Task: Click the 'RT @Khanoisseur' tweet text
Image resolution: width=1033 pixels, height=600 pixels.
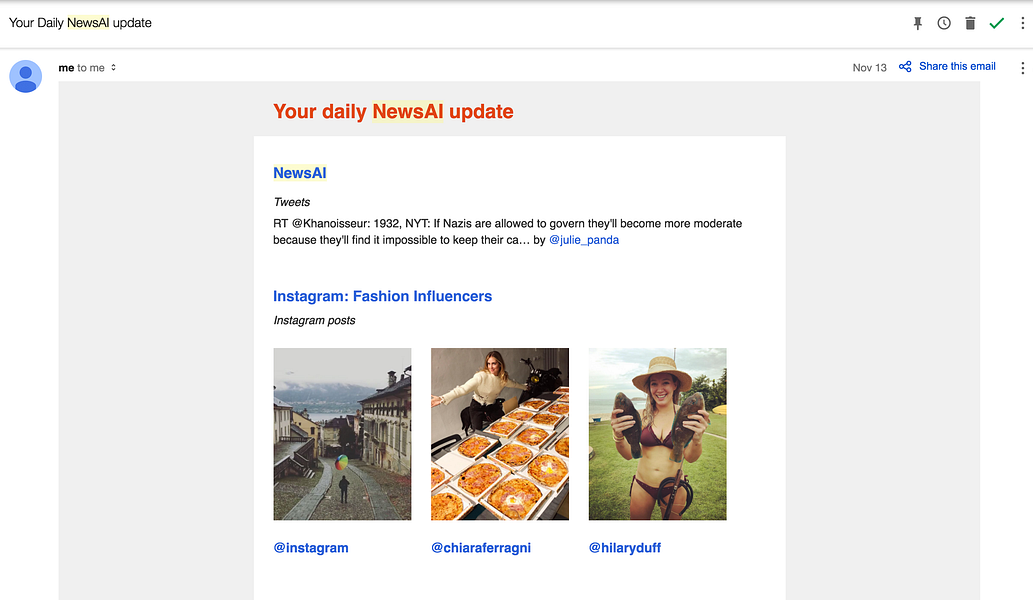Action: pos(507,231)
